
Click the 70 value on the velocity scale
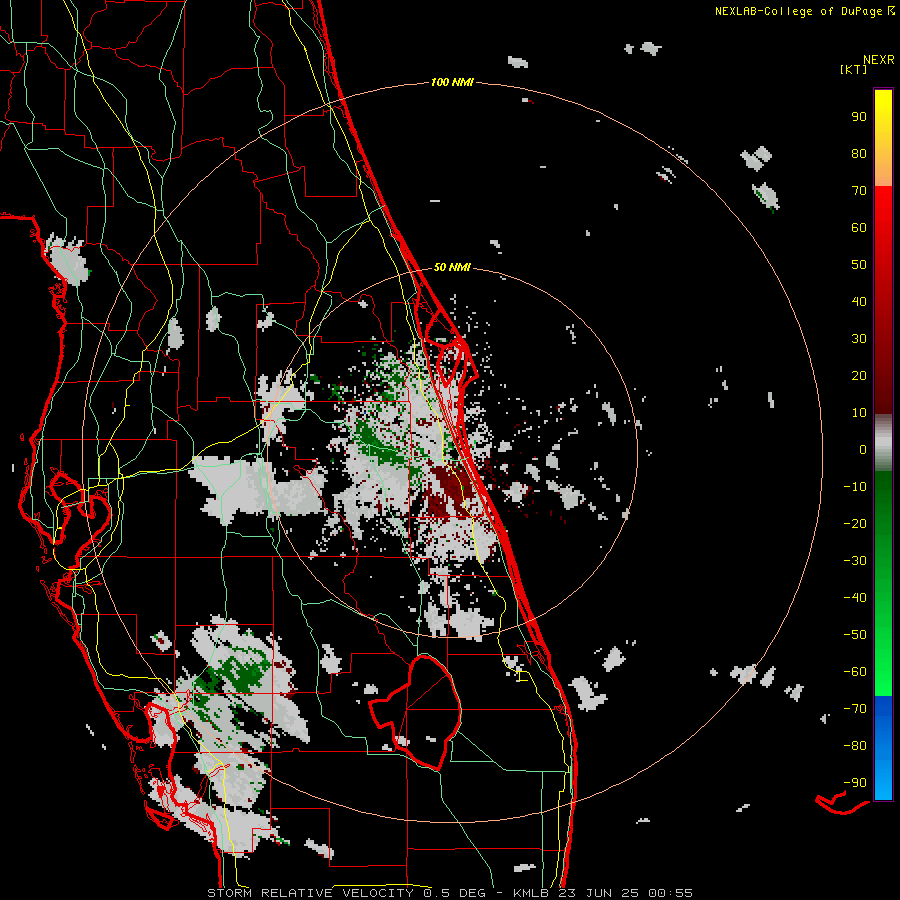point(859,191)
